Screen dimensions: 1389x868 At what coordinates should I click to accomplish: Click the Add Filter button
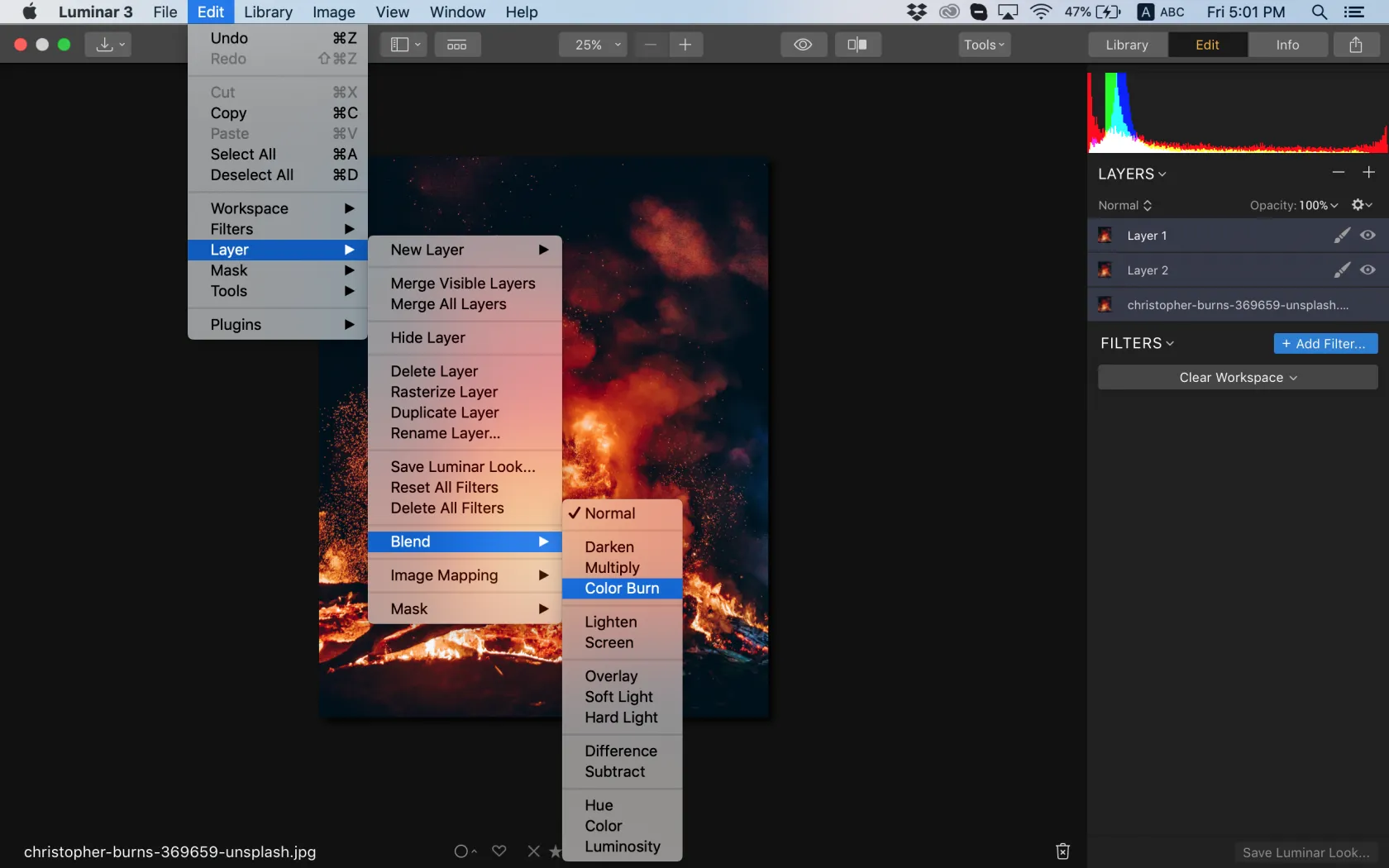pyautogui.click(x=1325, y=344)
